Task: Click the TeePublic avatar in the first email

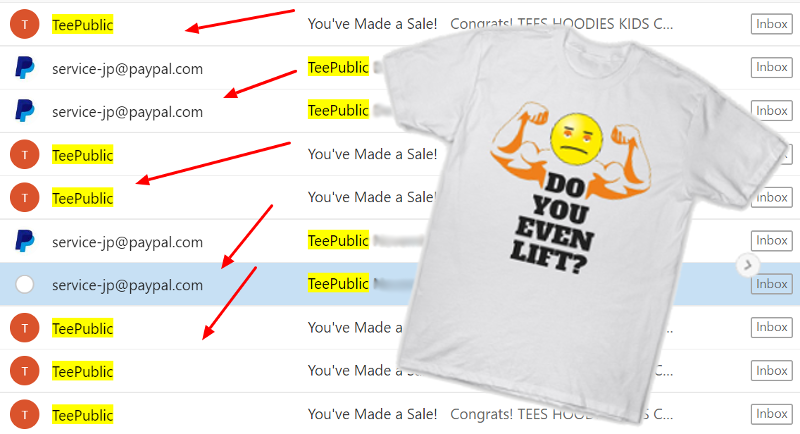Action: tap(24, 24)
